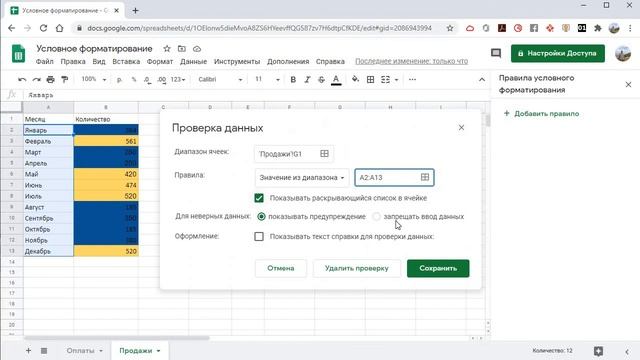Open the Google Sheets home icon
Image resolution: width=640 pixels, height=360 pixels.
pyautogui.click(x=18, y=53)
